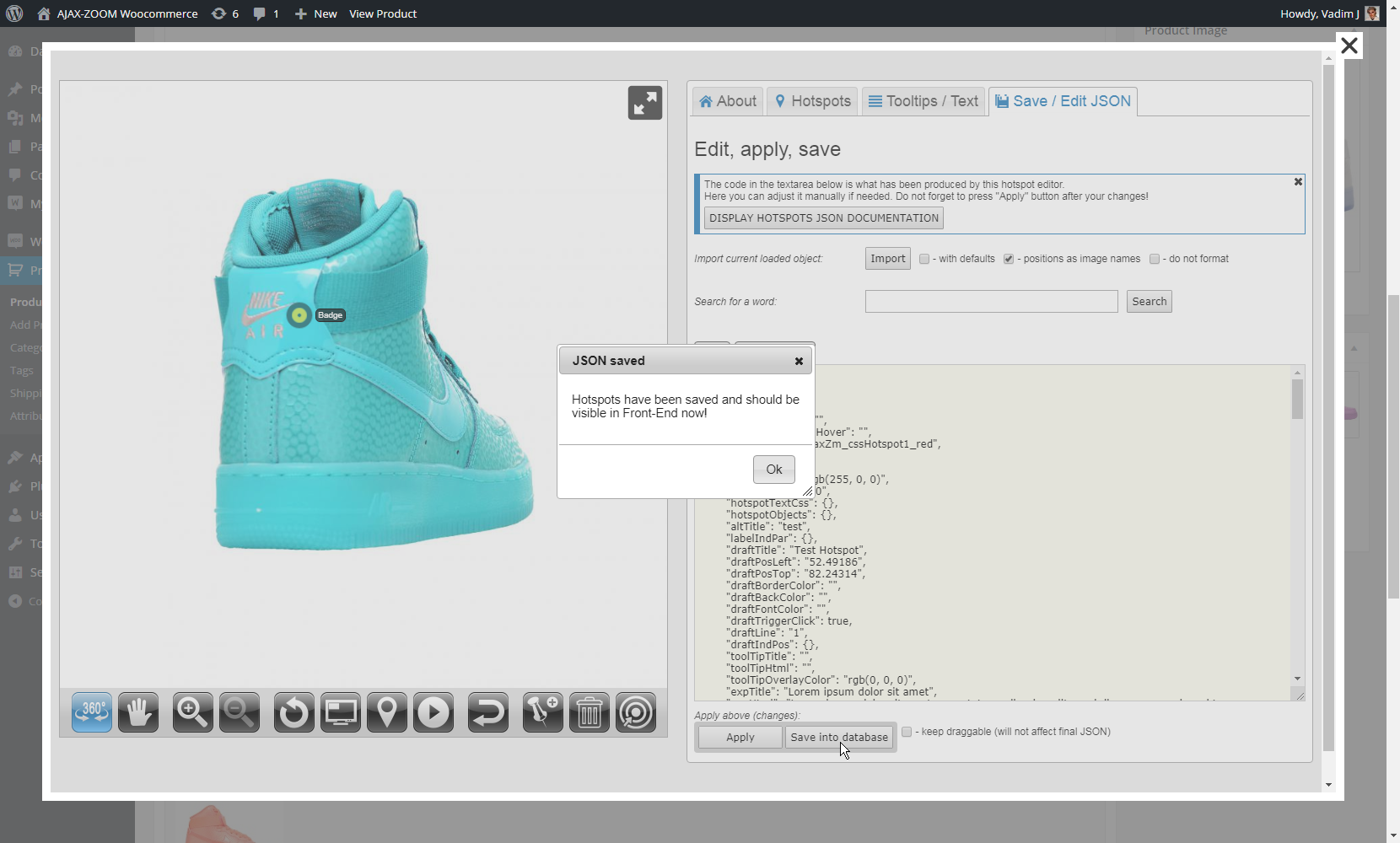
Task: Switch to the Tooltips / Text tab
Action: click(923, 101)
